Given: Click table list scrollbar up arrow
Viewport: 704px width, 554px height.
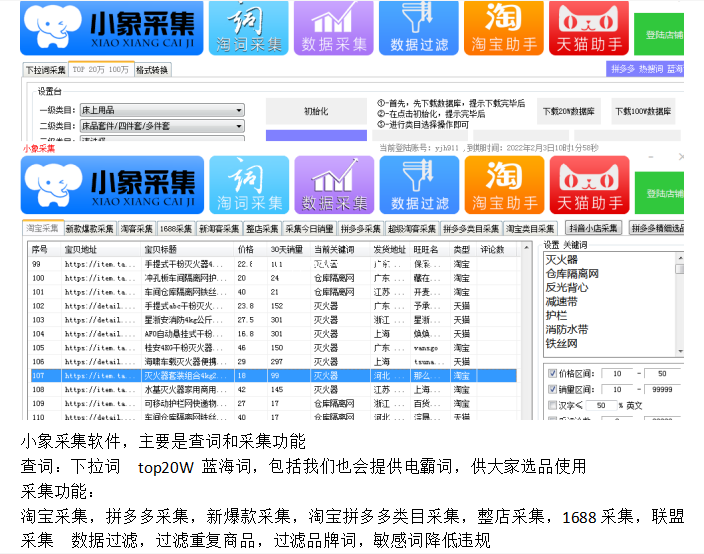Looking at the screenshot, I should click(525, 248).
